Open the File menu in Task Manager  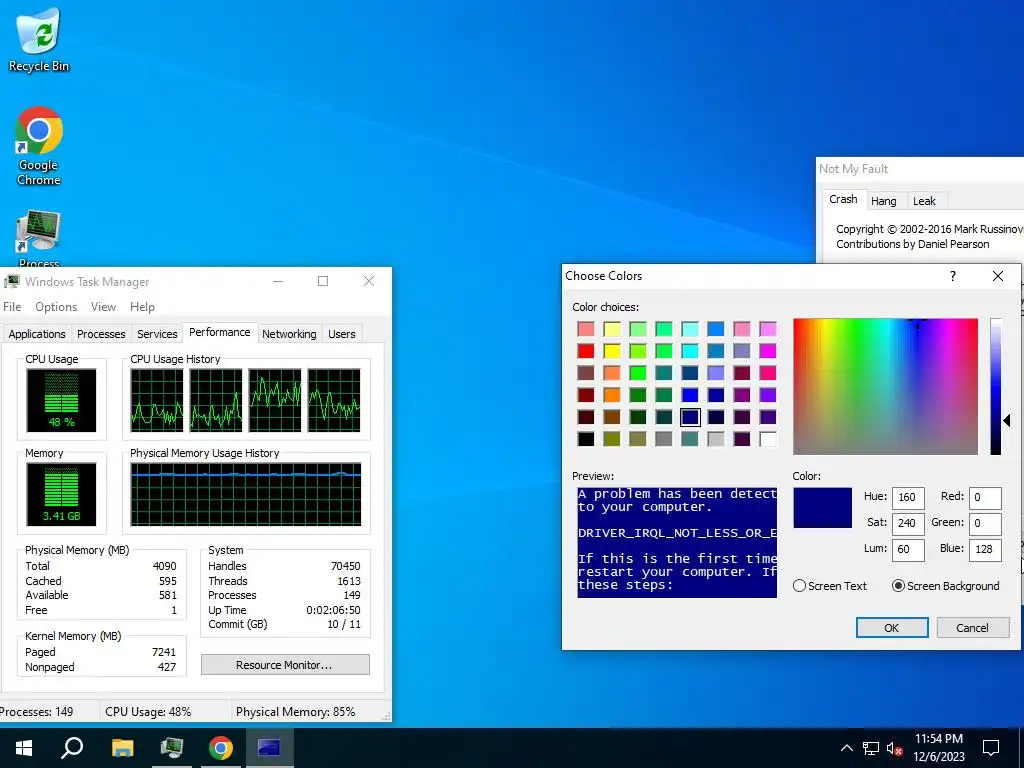pyautogui.click(x=12, y=307)
